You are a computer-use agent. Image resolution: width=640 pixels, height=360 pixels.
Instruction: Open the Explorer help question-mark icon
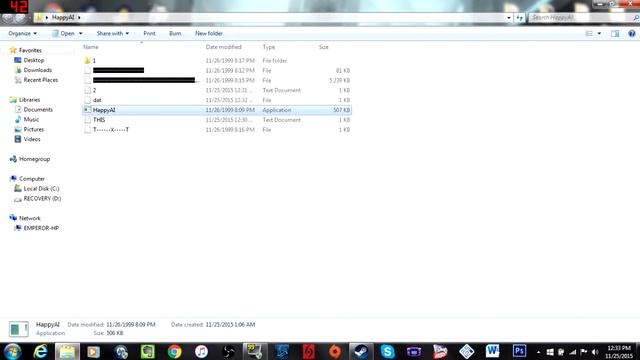(x=631, y=33)
